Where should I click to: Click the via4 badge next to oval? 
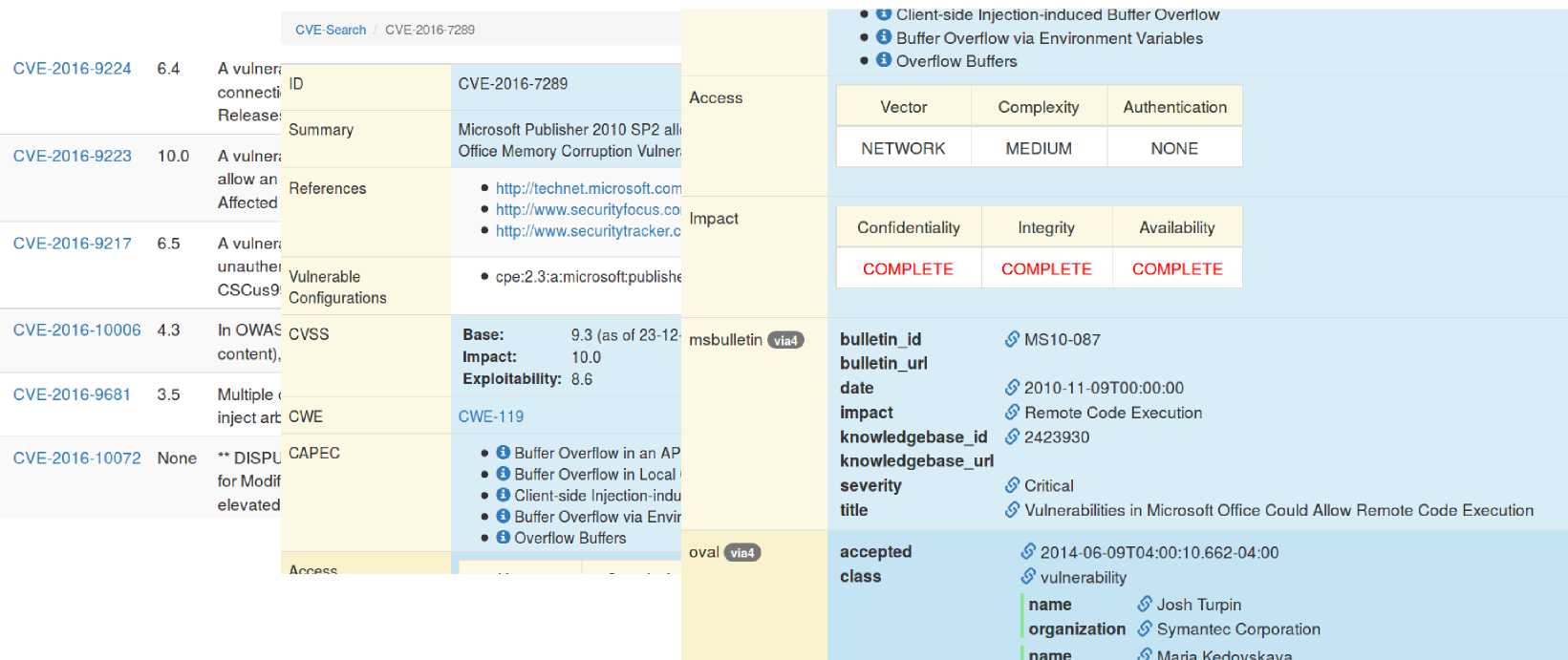point(742,552)
